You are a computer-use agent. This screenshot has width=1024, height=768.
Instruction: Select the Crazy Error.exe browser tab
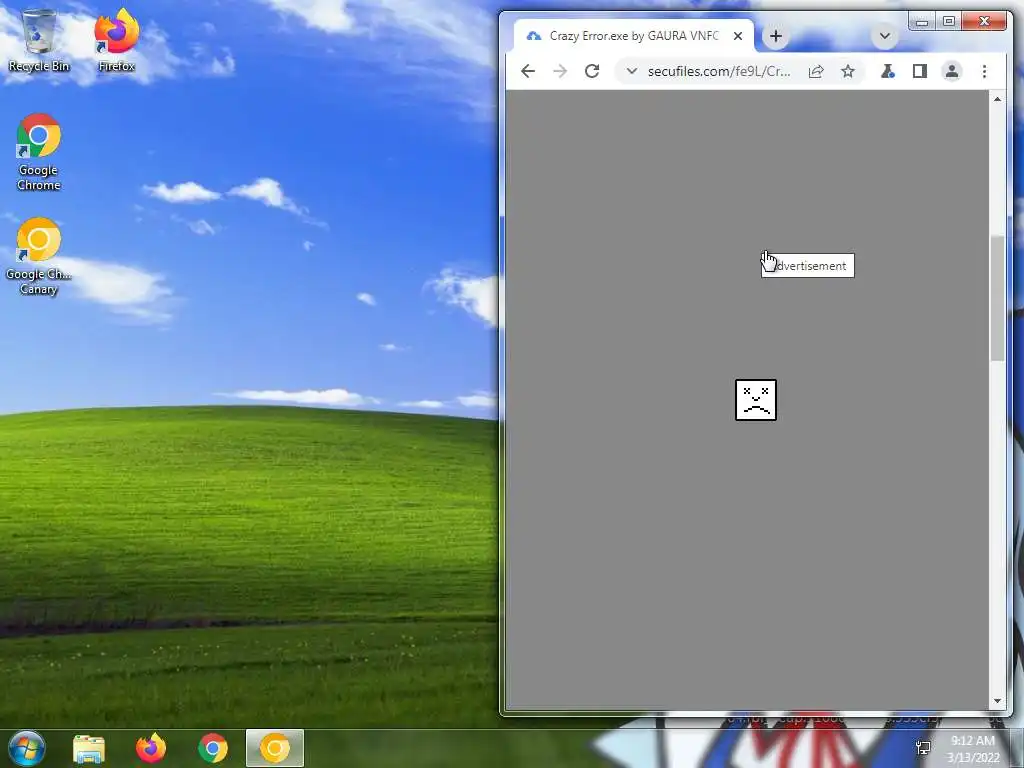[633, 36]
